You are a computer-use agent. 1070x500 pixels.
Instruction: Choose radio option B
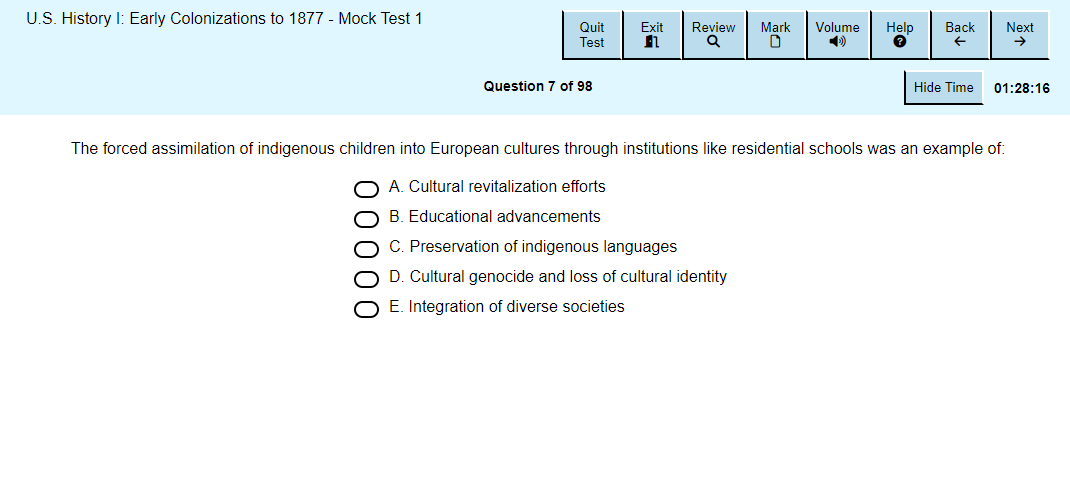(x=367, y=219)
